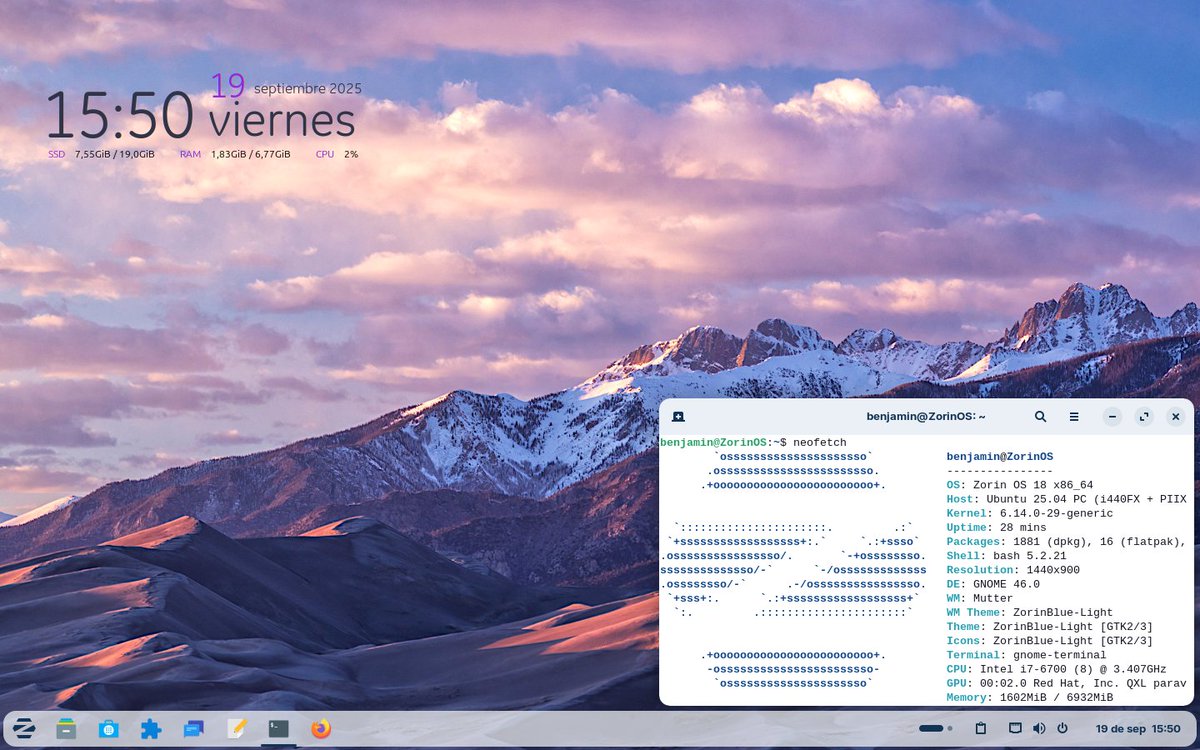
Task: Open the Software store taskbar icon
Action: pos(108,728)
